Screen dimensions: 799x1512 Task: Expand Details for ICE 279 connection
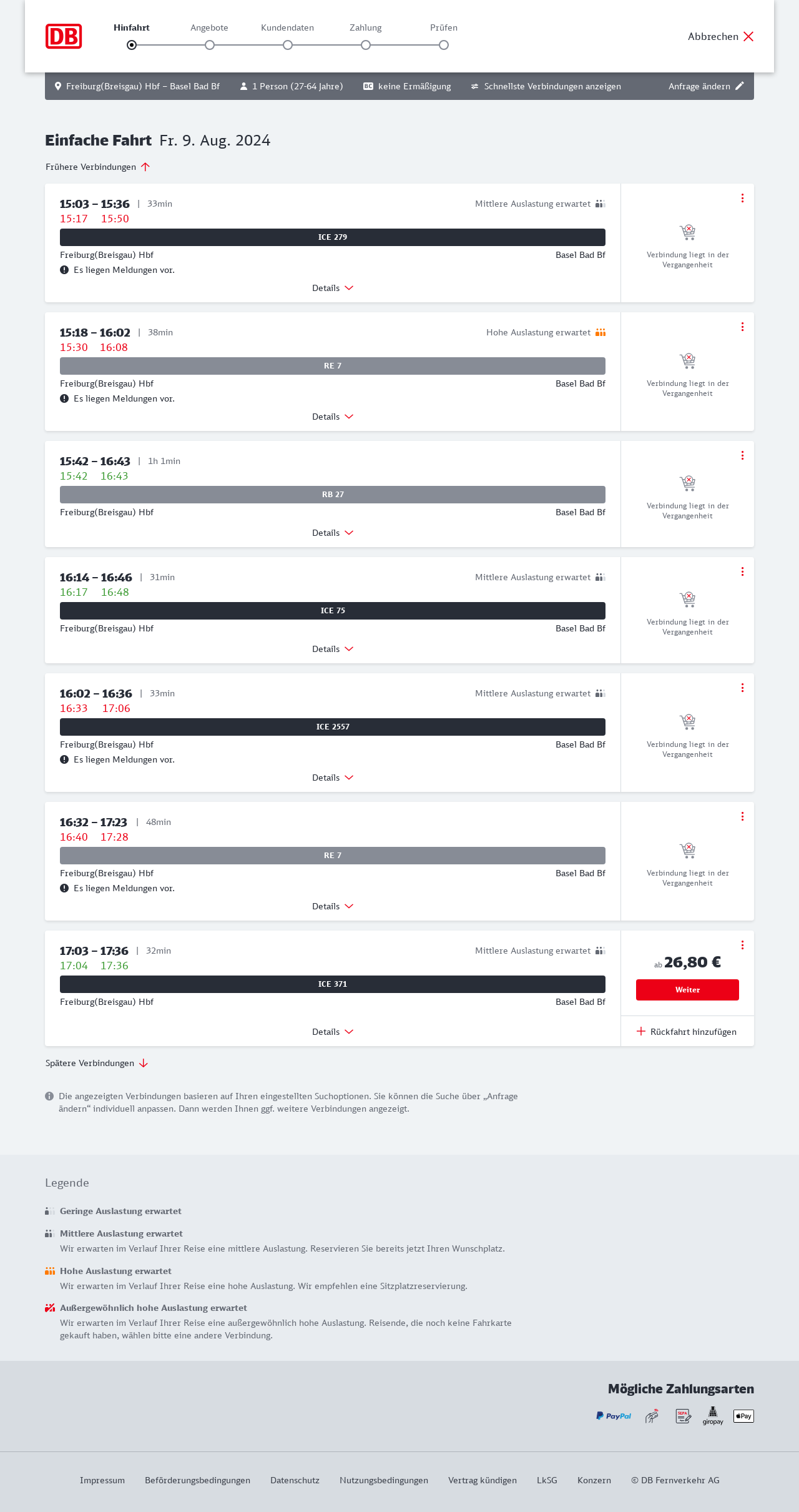point(333,288)
